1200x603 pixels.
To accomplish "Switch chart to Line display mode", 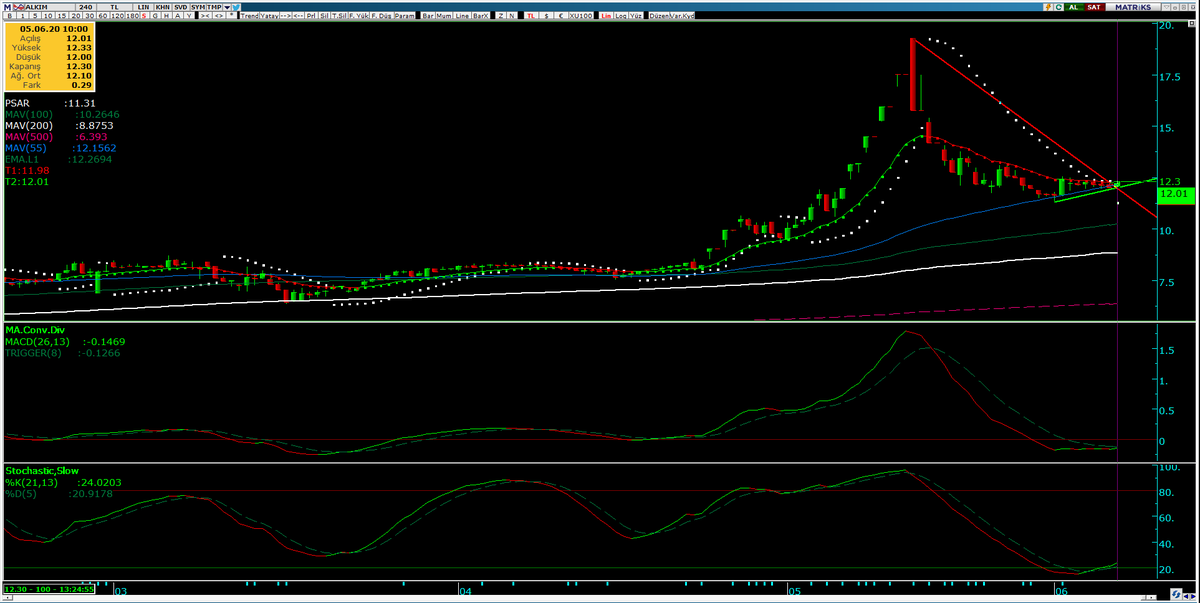I will (462, 16).
